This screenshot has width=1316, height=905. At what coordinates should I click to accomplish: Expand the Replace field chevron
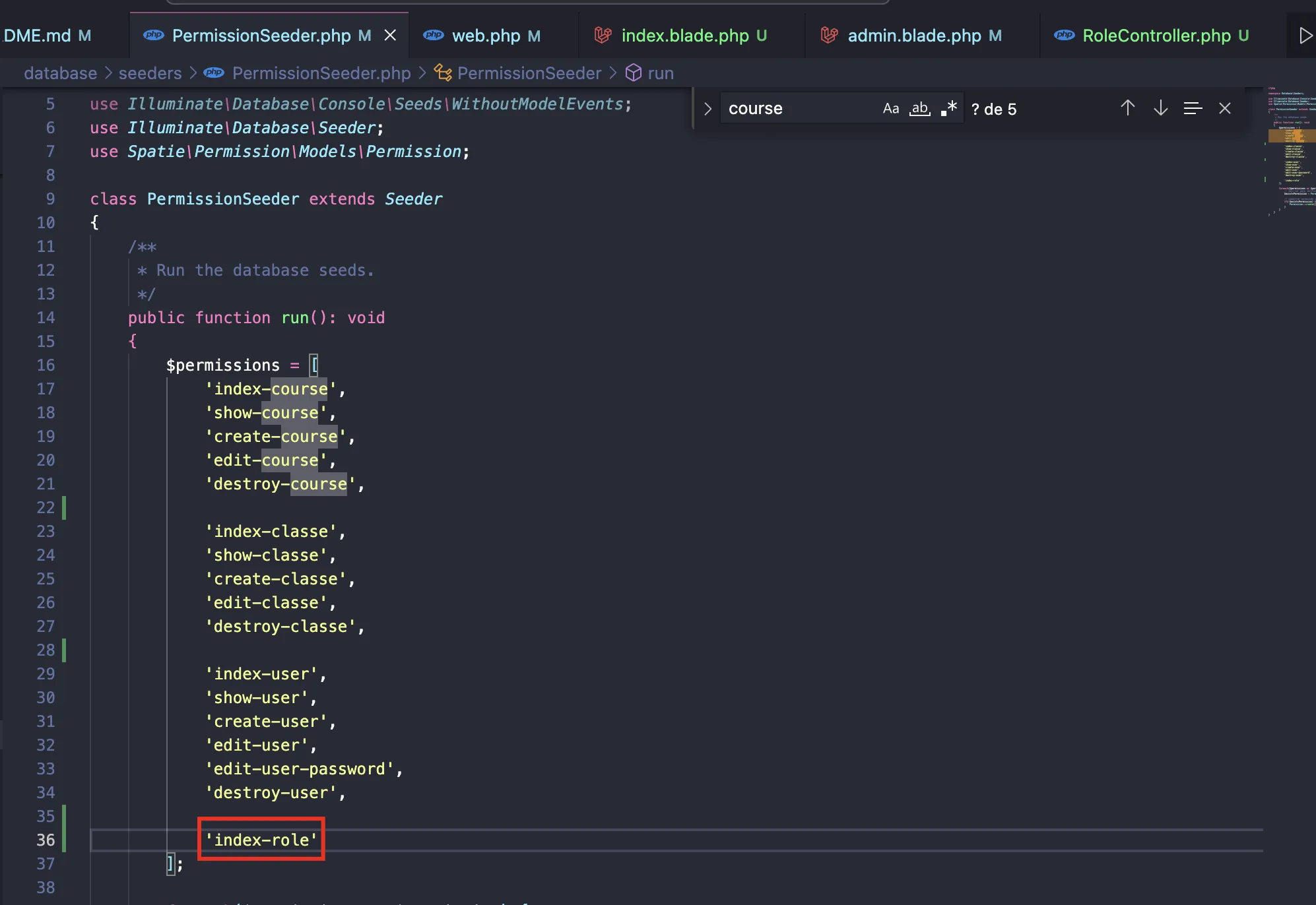(707, 109)
